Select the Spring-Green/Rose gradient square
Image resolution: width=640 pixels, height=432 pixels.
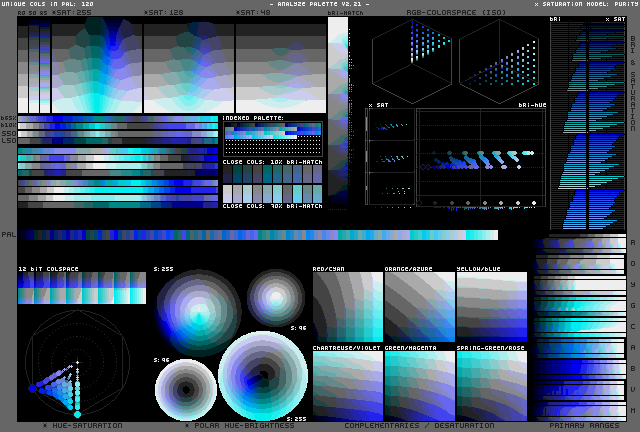[491, 385]
